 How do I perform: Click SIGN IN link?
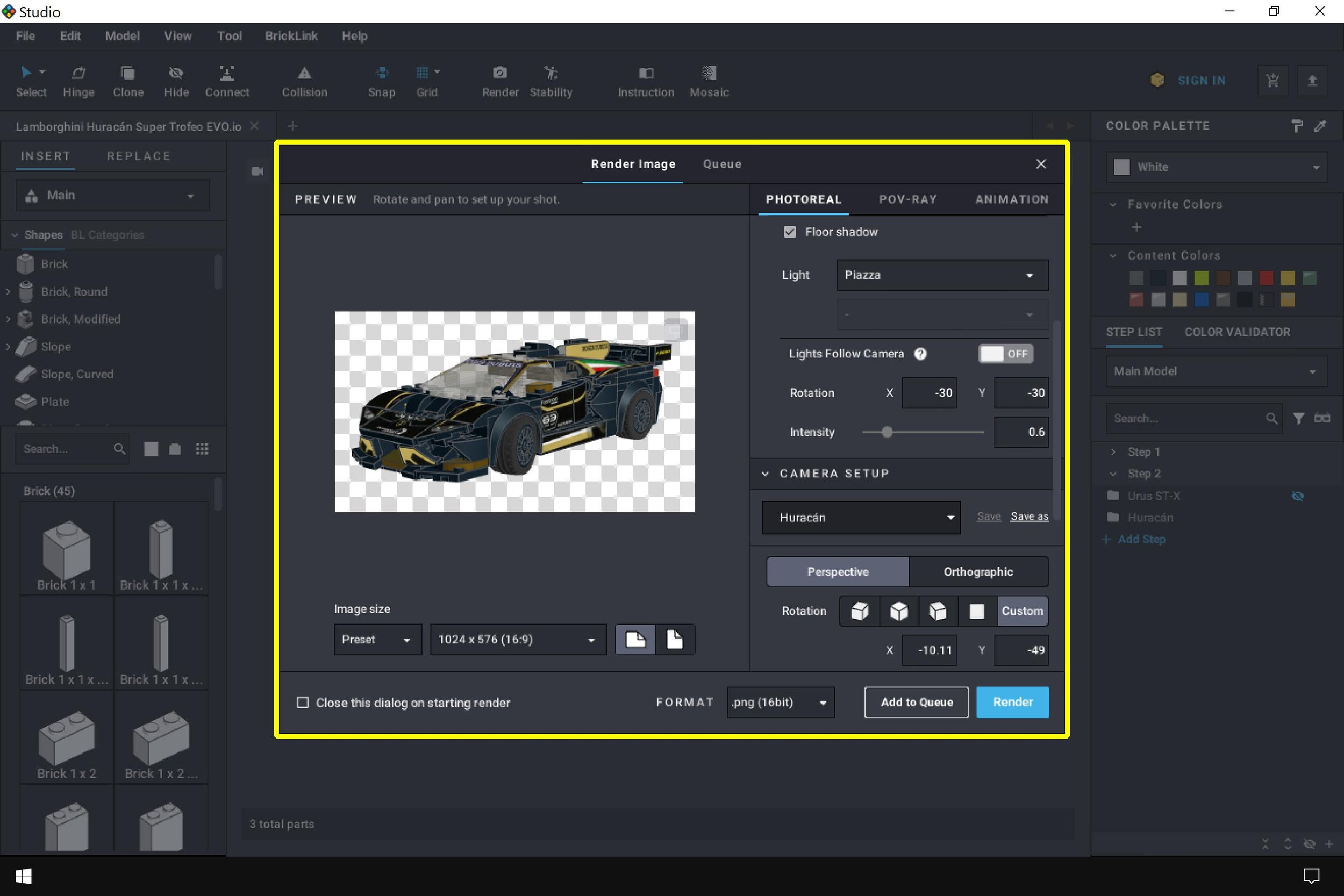(1202, 81)
